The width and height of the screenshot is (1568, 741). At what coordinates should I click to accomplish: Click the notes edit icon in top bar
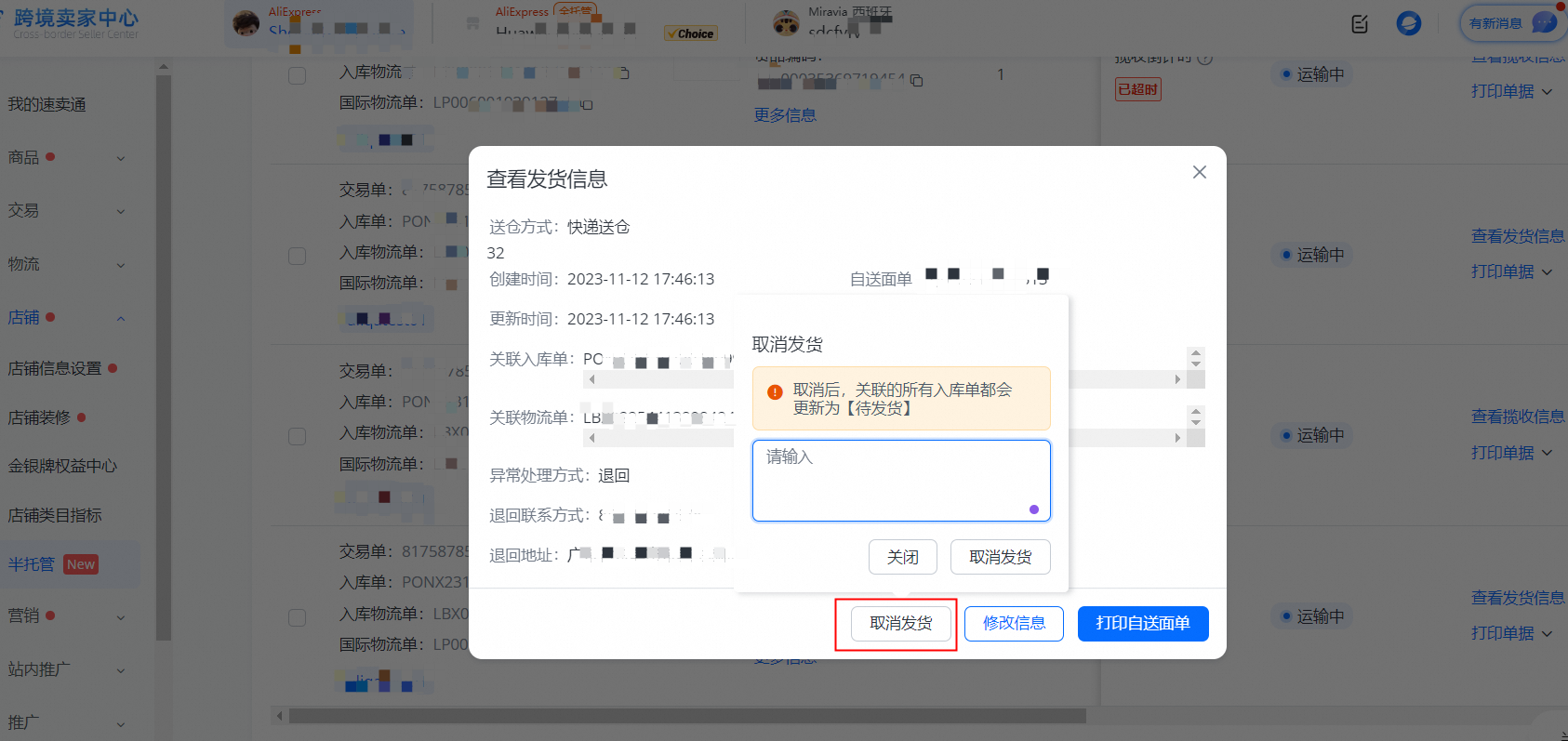point(1360,24)
